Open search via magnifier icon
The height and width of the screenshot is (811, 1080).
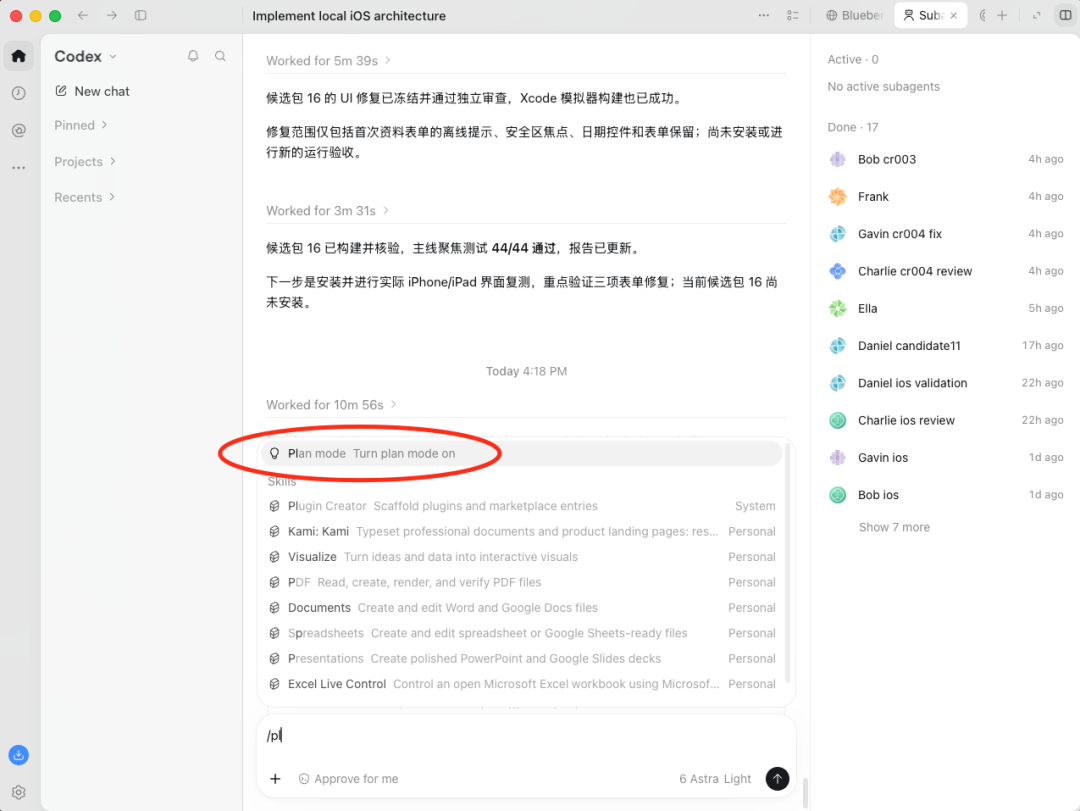tap(220, 56)
